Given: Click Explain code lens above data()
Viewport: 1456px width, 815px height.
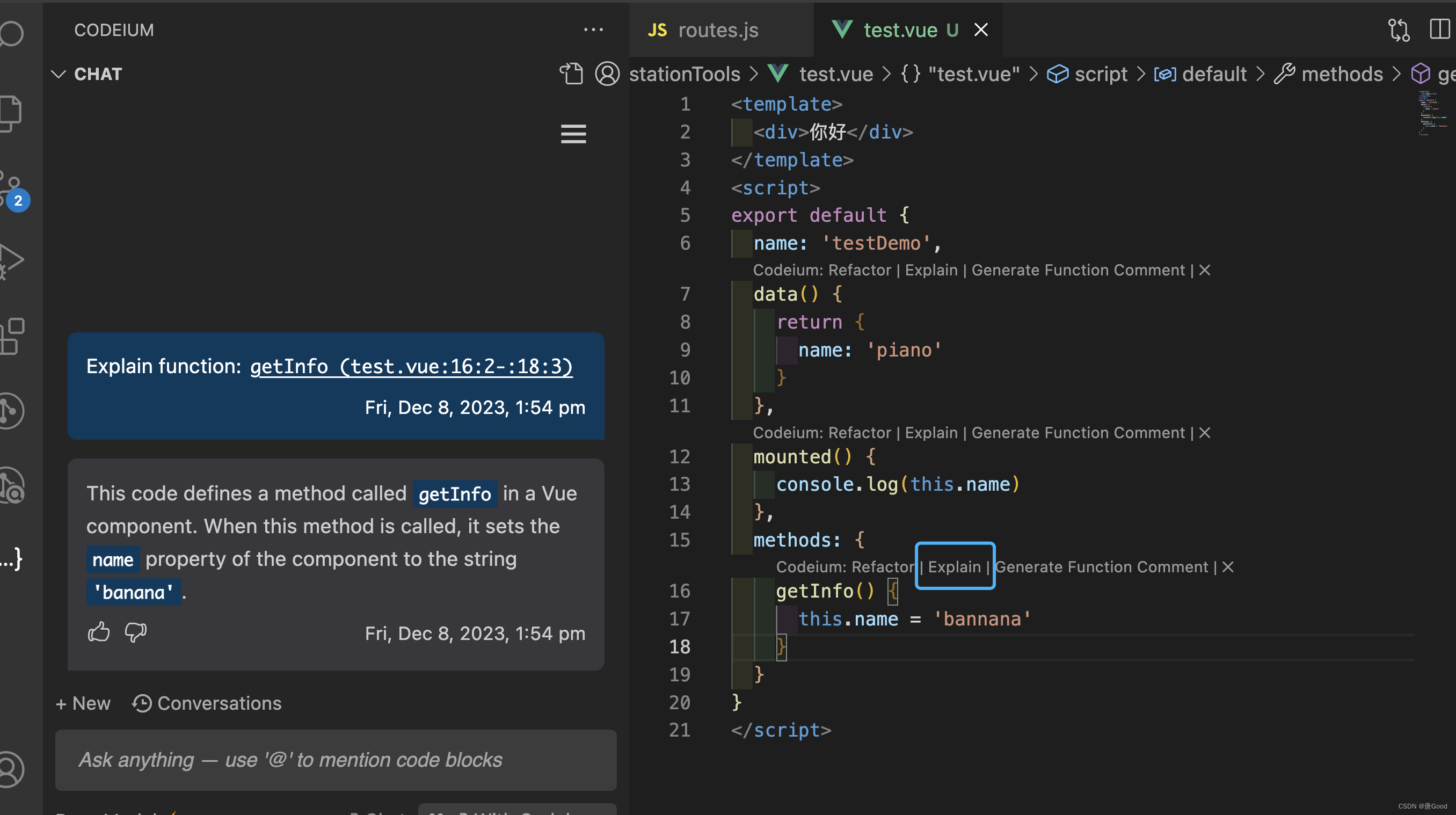Looking at the screenshot, I should coord(931,270).
